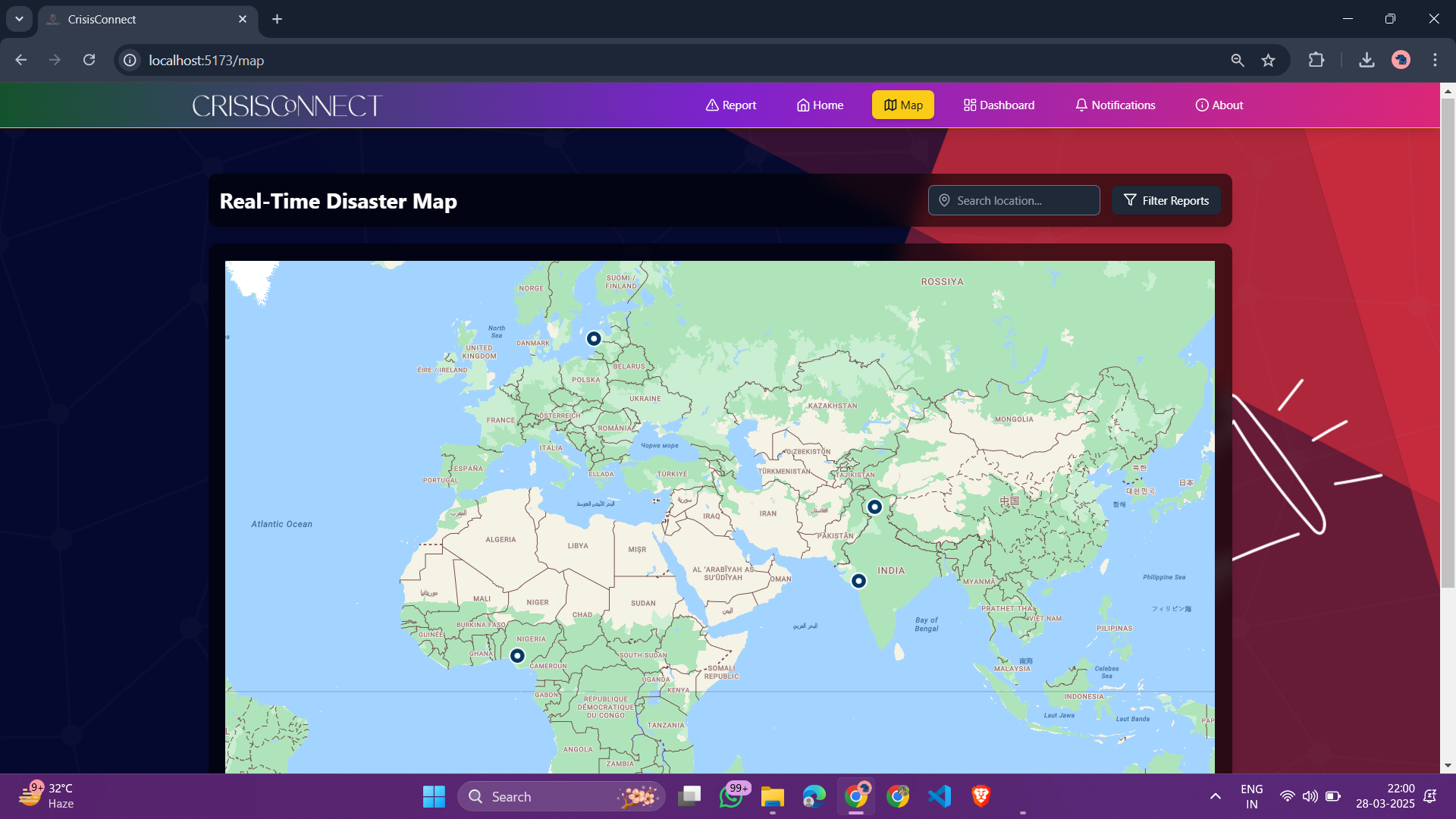Screen dimensions: 1456x819
Task: Select the map marker near Nigeria's coast
Action: pos(517,655)
